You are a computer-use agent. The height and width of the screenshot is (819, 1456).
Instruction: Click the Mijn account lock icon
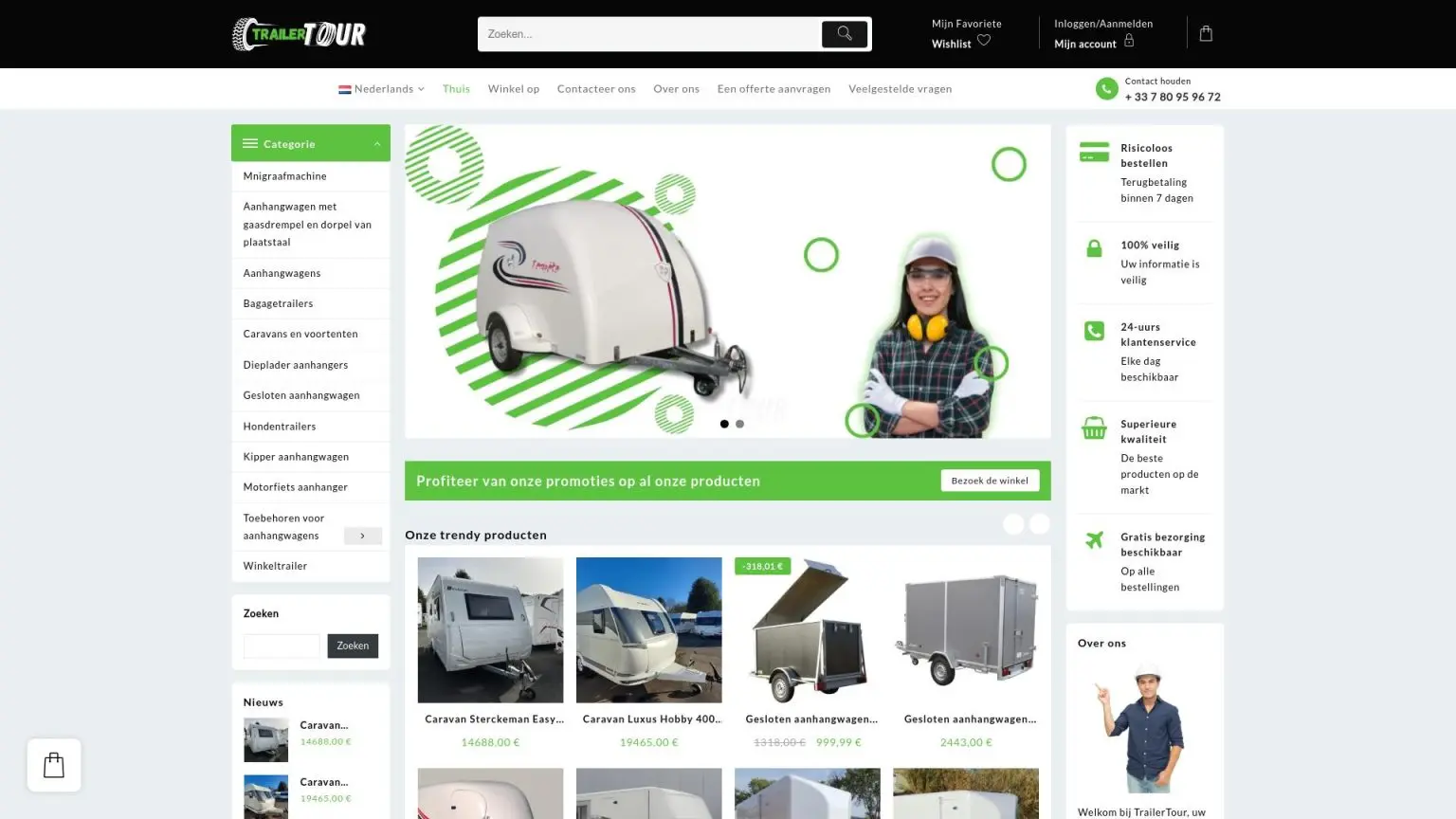coord(1128,41)
